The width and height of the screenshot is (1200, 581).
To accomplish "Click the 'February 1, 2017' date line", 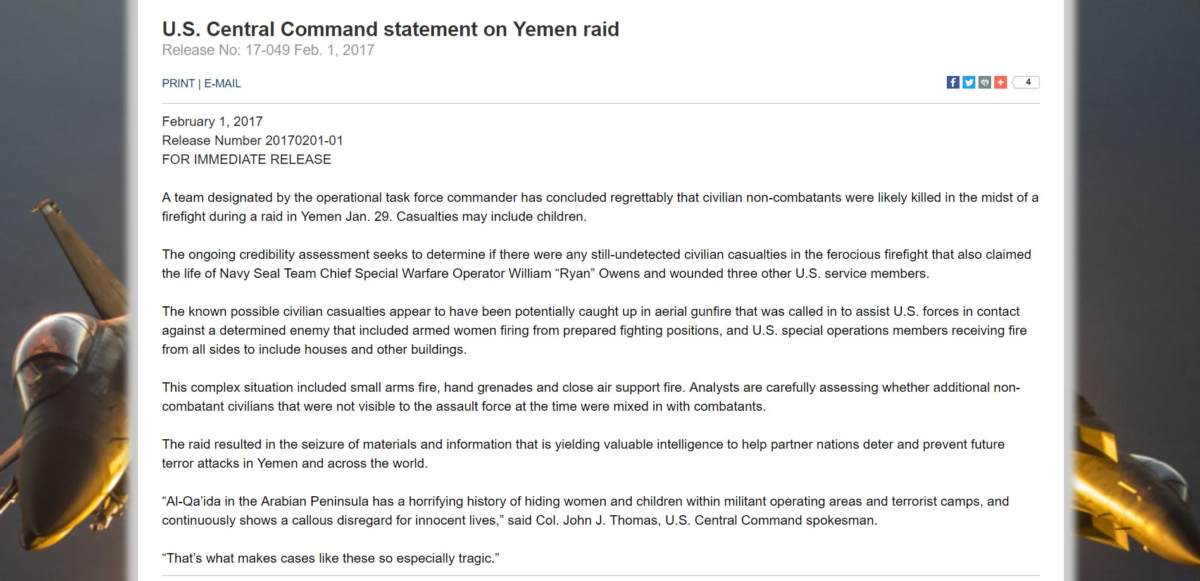I will 212,121.
